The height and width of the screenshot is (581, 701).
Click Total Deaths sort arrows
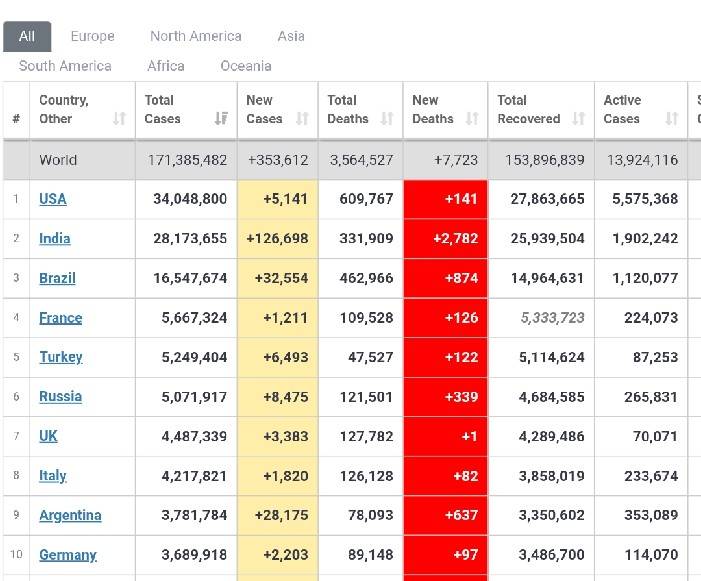coord(387,119)
